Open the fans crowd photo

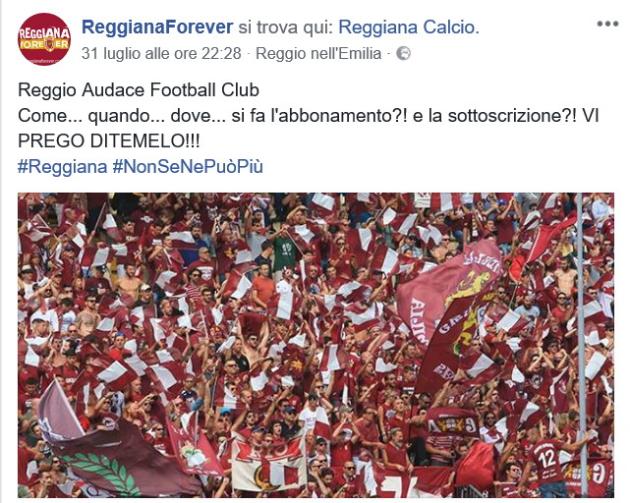(x=316, y=345)
